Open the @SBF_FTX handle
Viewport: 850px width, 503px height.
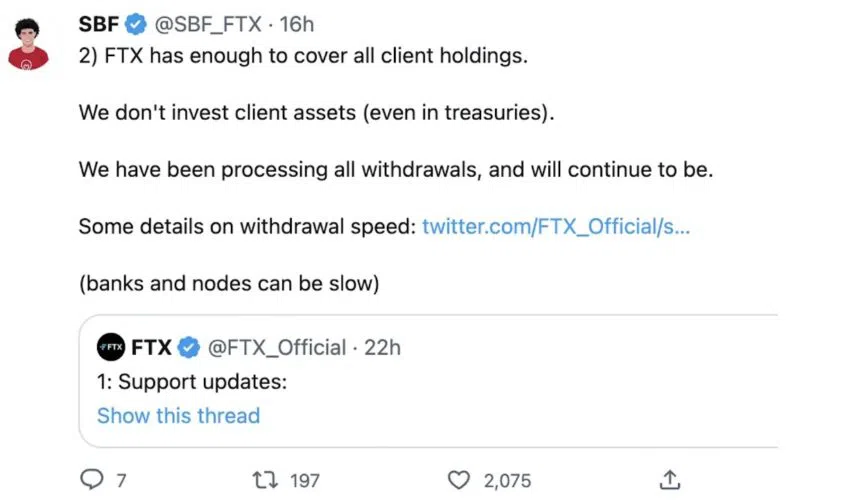point(206,24)
